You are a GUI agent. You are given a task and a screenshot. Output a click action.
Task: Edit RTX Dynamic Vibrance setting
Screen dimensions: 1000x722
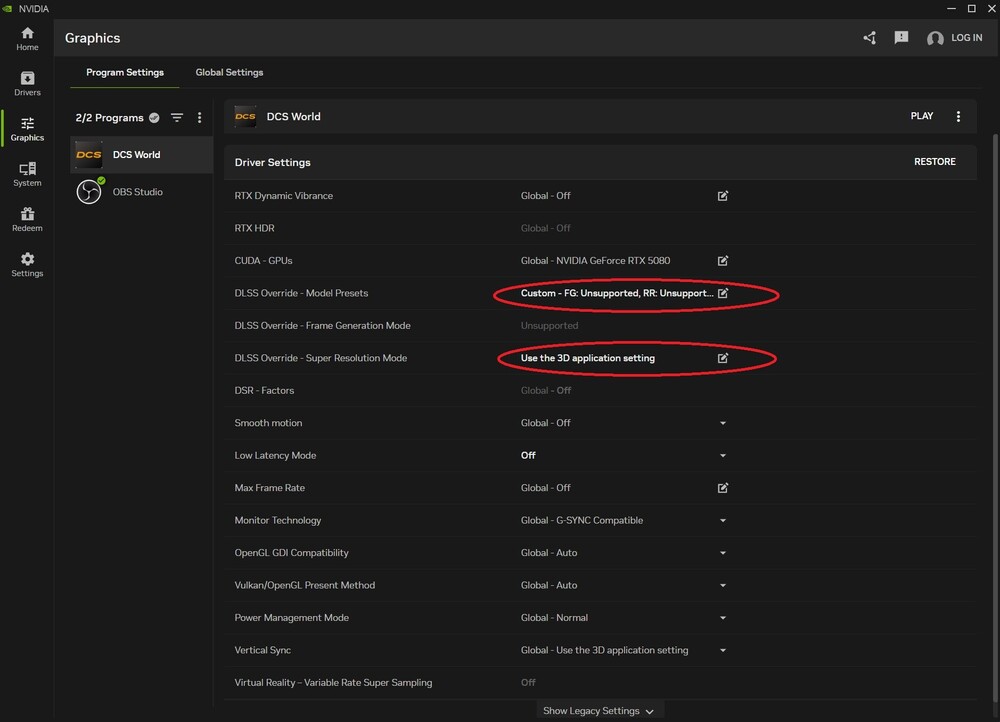tap(723, 196)
